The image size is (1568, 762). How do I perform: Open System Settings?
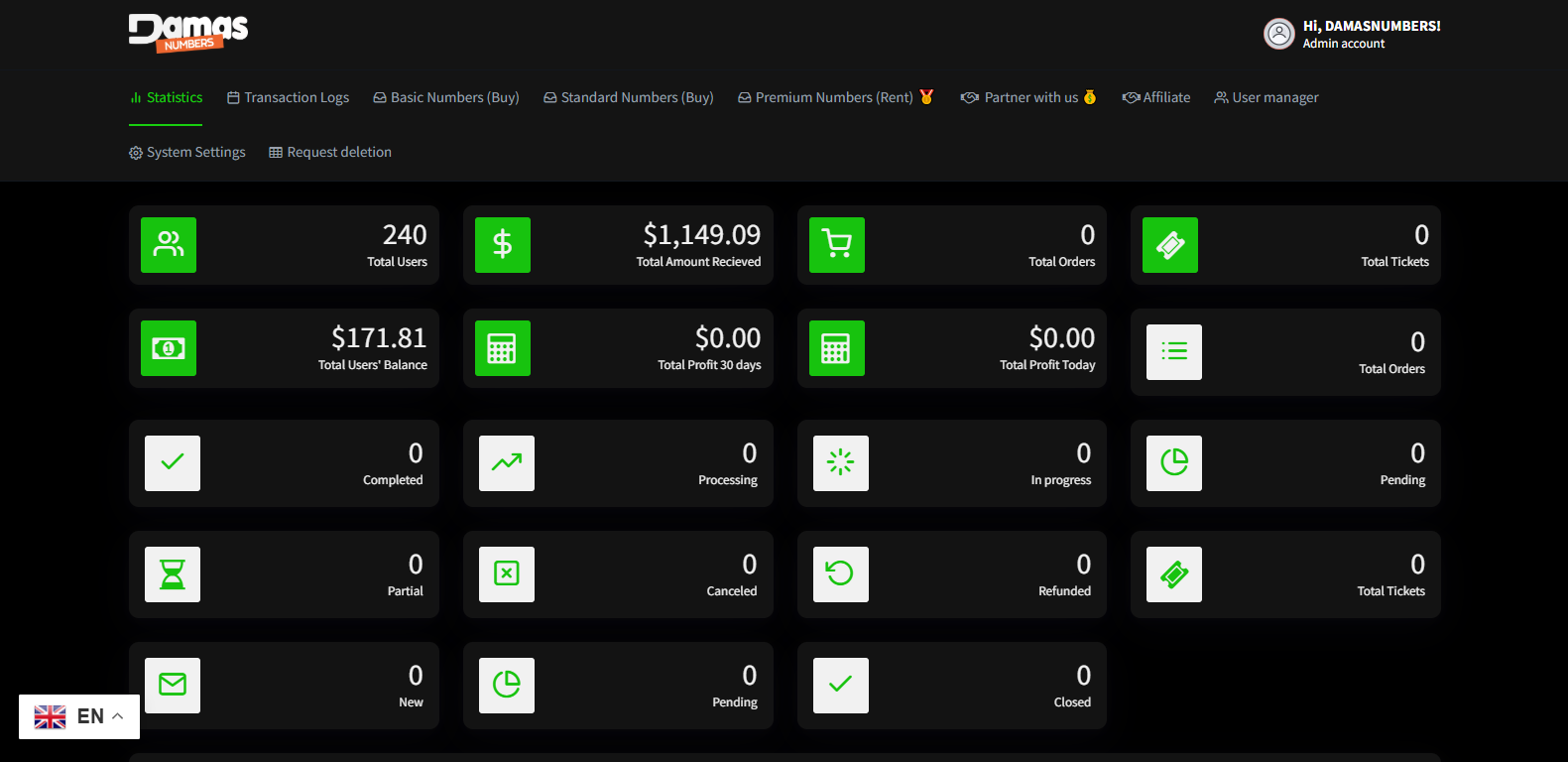coord(187,152)
